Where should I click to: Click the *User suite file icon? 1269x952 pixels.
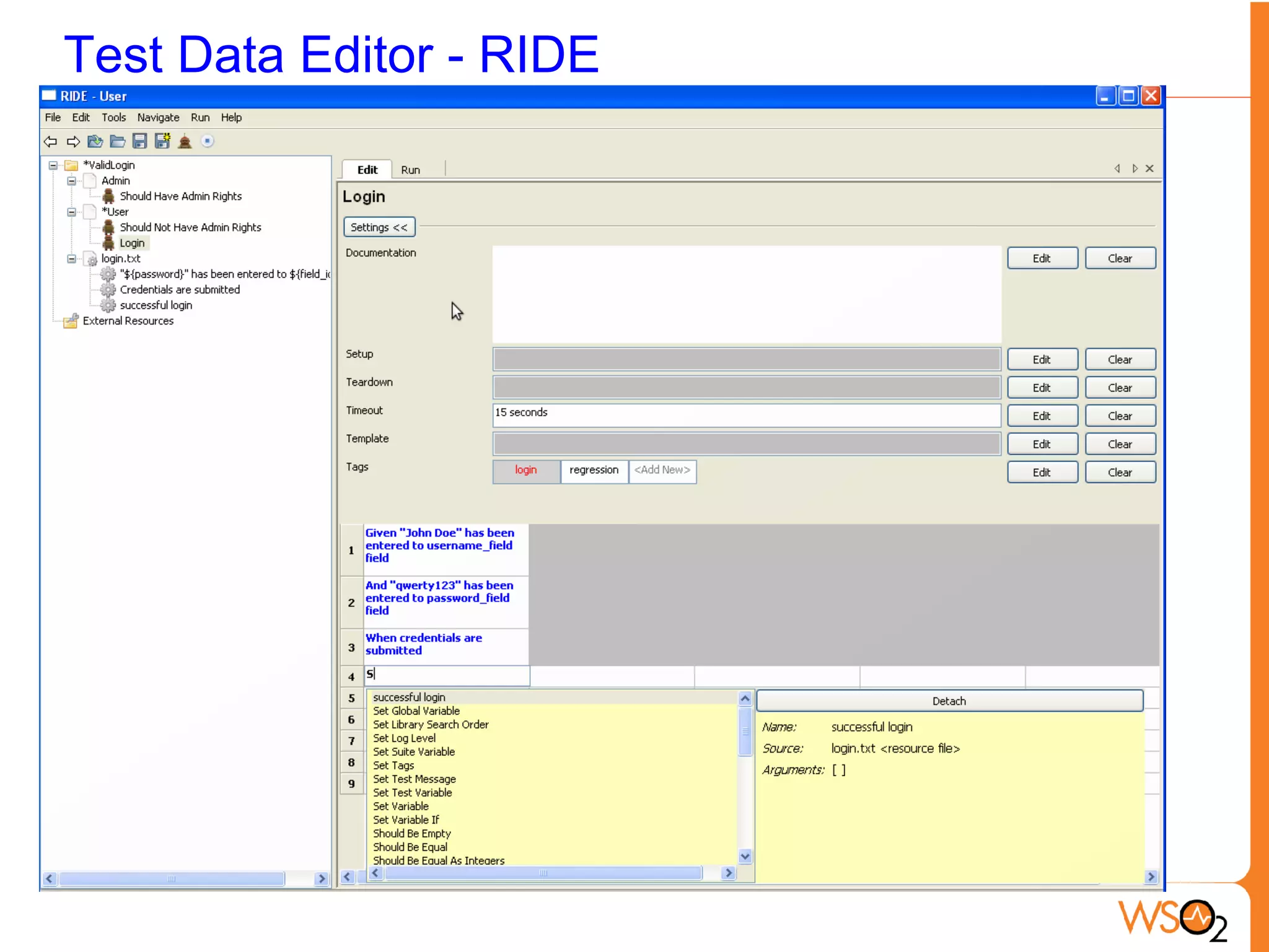point(90,212)
